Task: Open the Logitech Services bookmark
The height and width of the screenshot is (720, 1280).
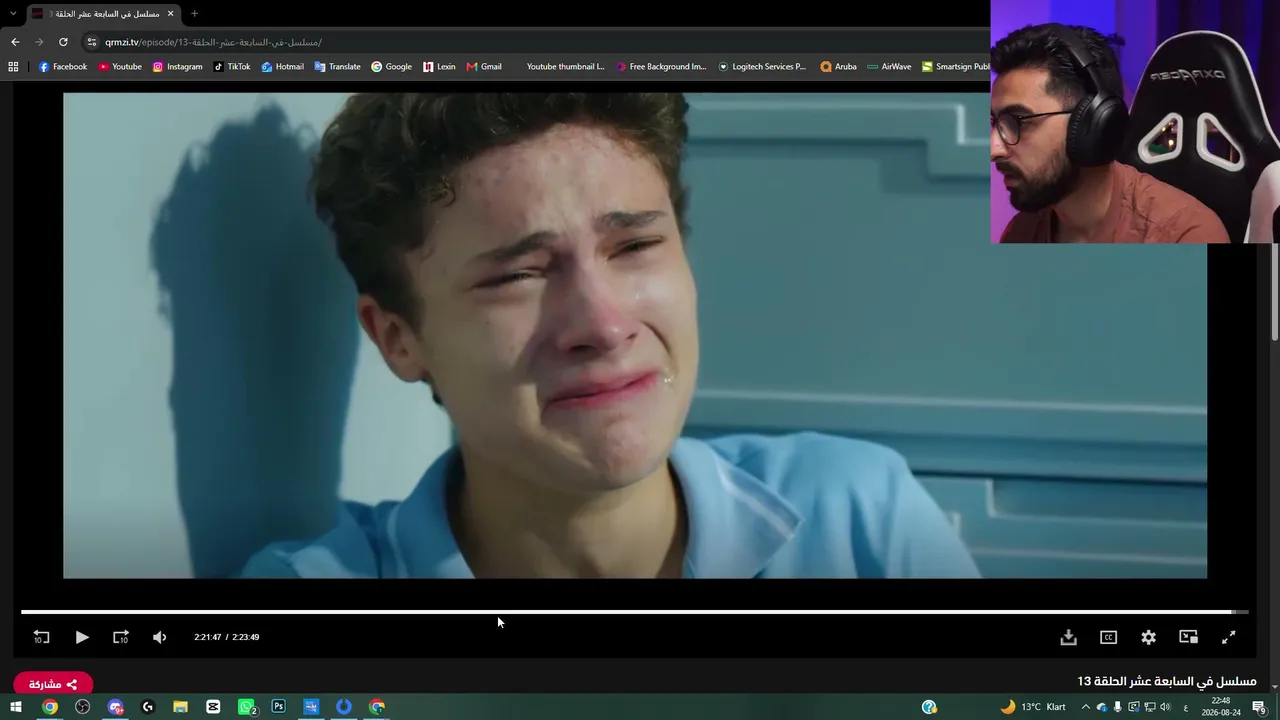Action: 762,67
